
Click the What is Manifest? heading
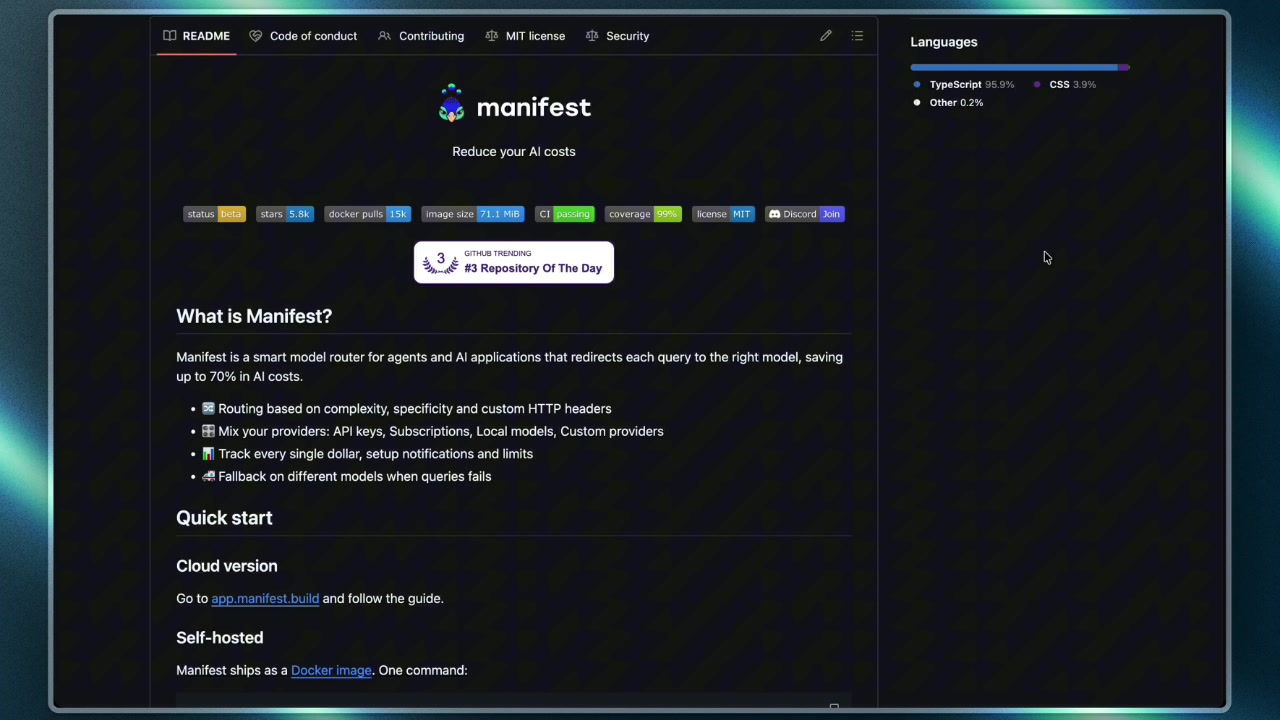click(x=254, y=316)
